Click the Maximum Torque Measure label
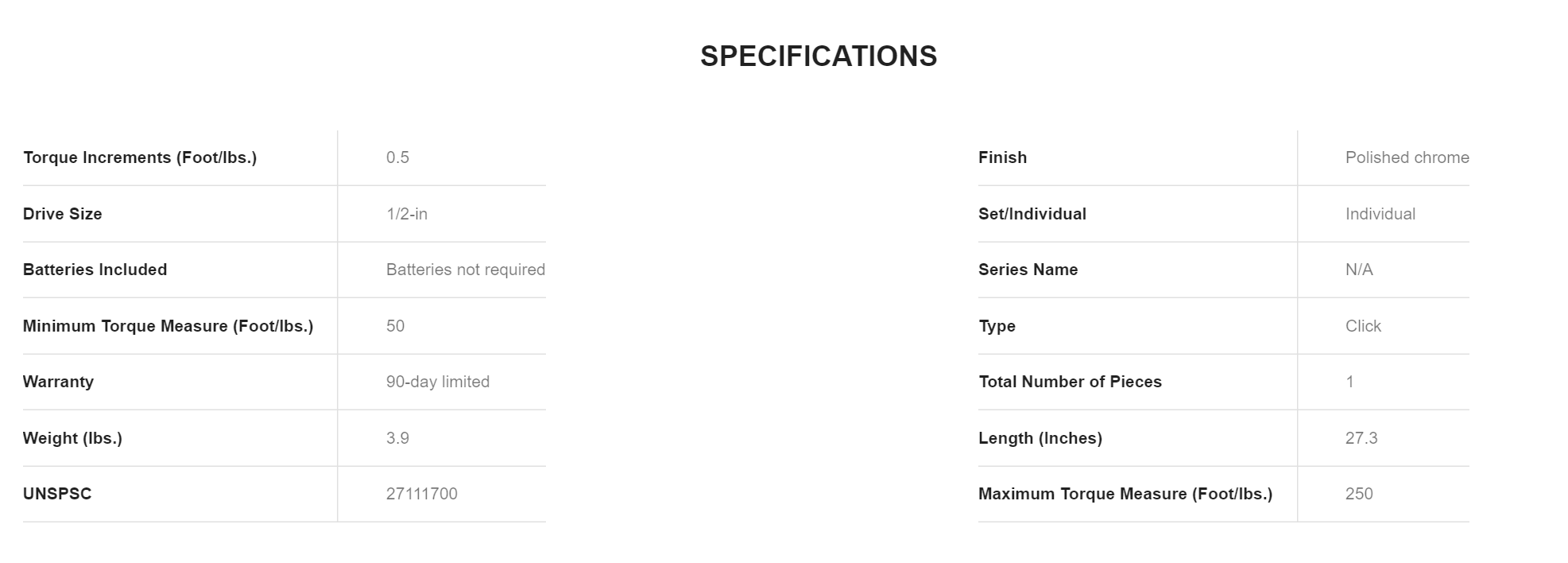 coord(1125,494)
